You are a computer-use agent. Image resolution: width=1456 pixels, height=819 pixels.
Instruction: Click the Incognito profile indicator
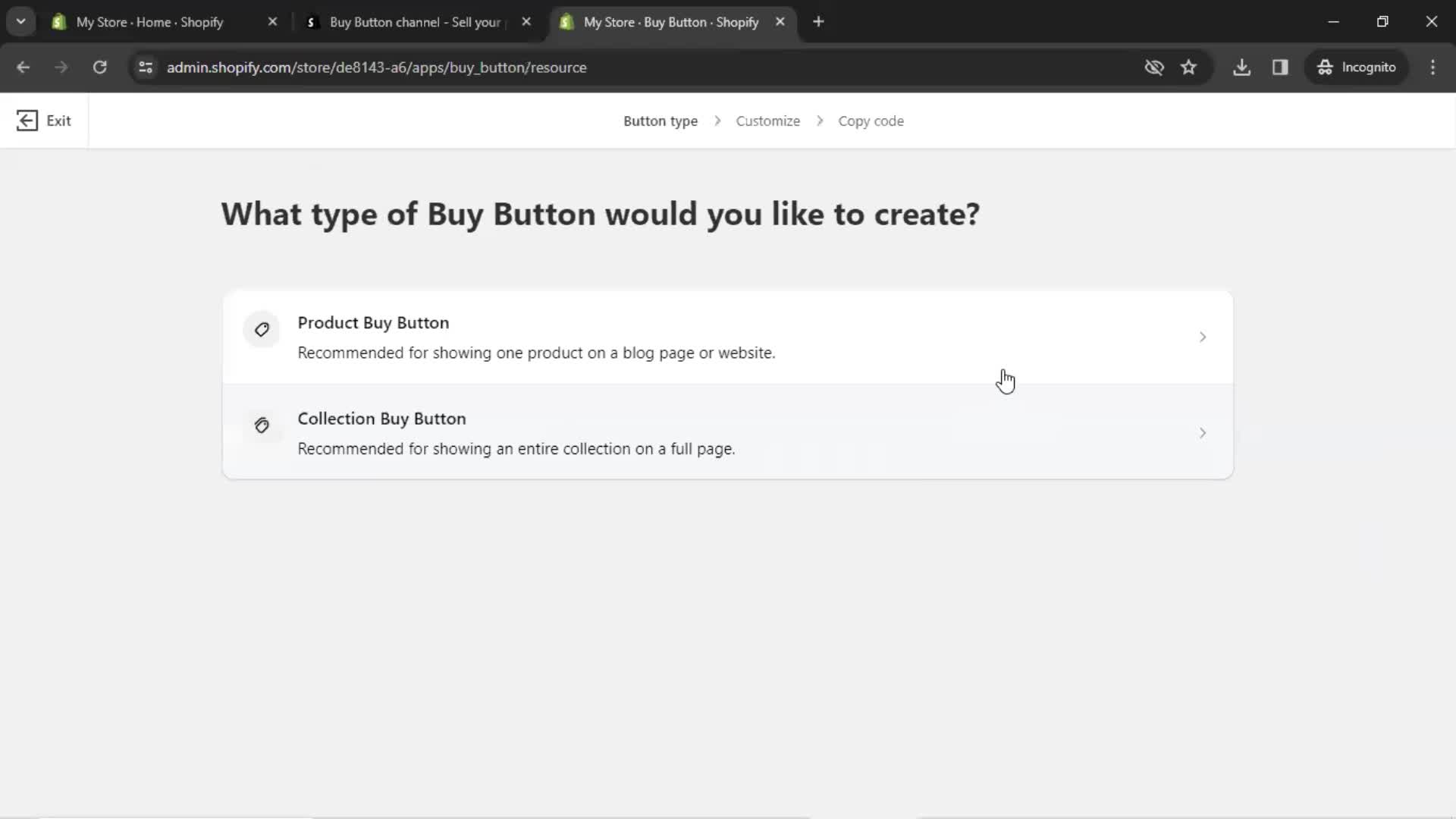1356,67
